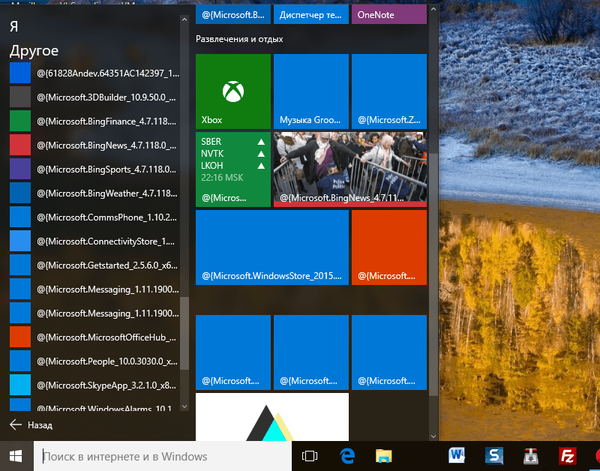Click the light-blue SkypeApp icon
Image resolution: width=600 pixels, height=471 pixels.
[20, 385]
